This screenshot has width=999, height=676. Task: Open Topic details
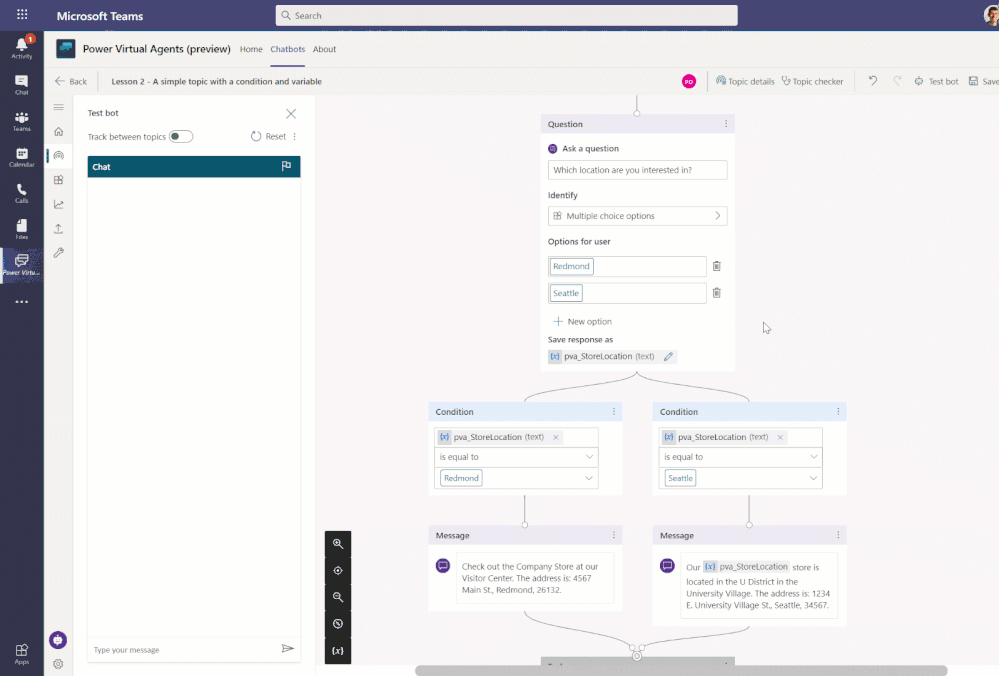(745, 82)
